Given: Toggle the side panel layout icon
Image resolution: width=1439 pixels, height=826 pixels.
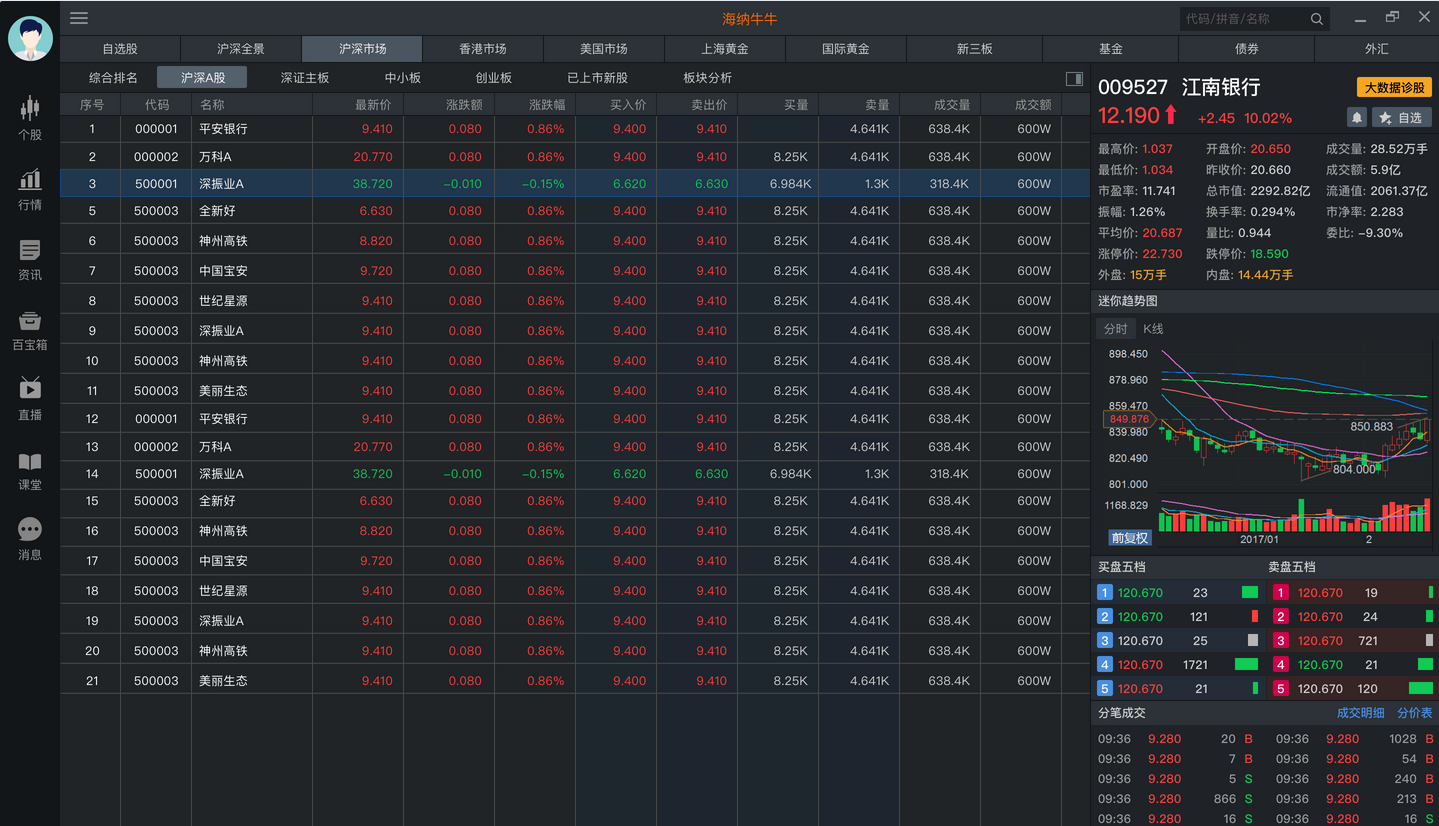Looking at the screenshot, I should [1074, 79].
